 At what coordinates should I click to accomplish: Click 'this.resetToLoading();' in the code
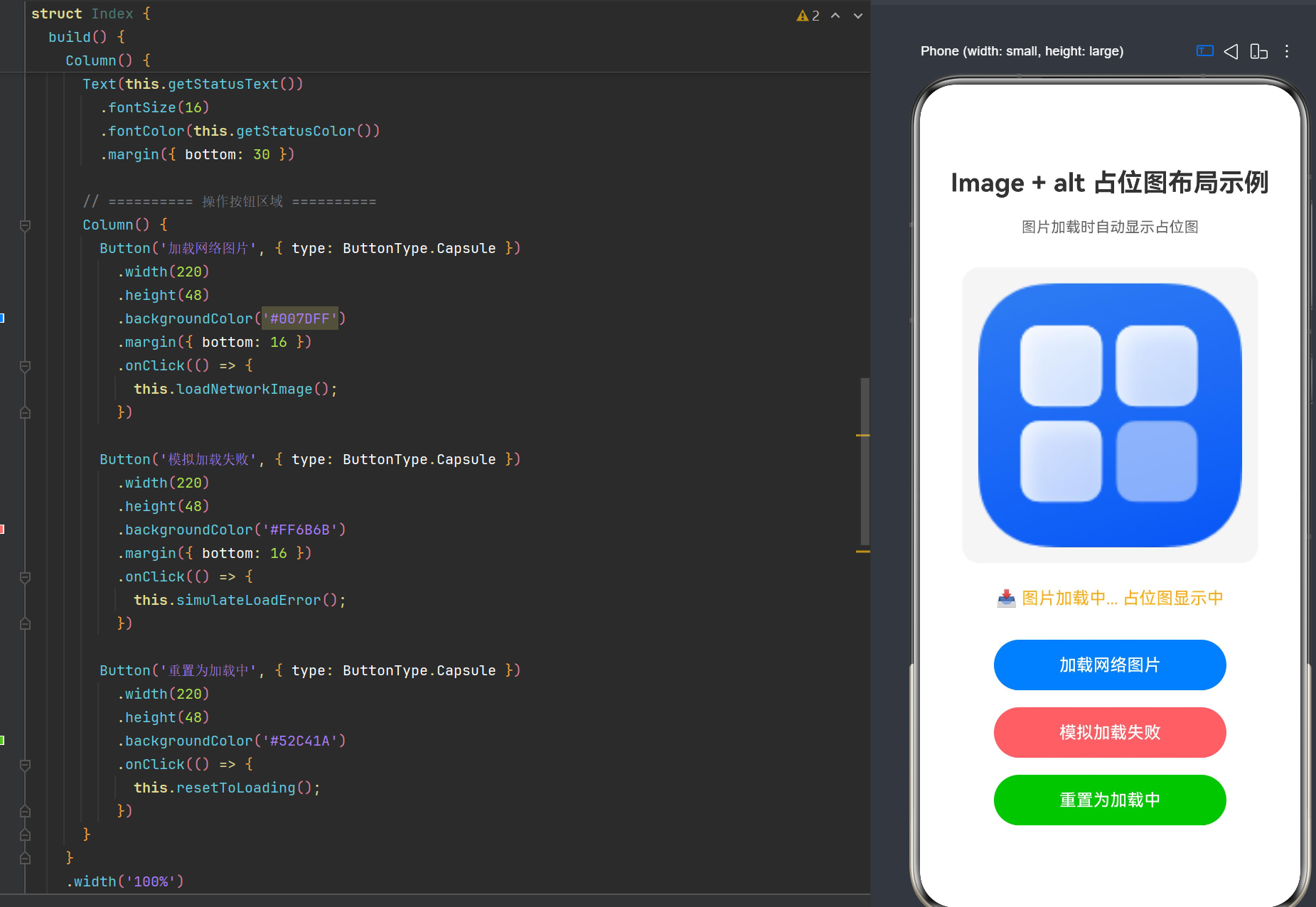click(x=227, y=788)
